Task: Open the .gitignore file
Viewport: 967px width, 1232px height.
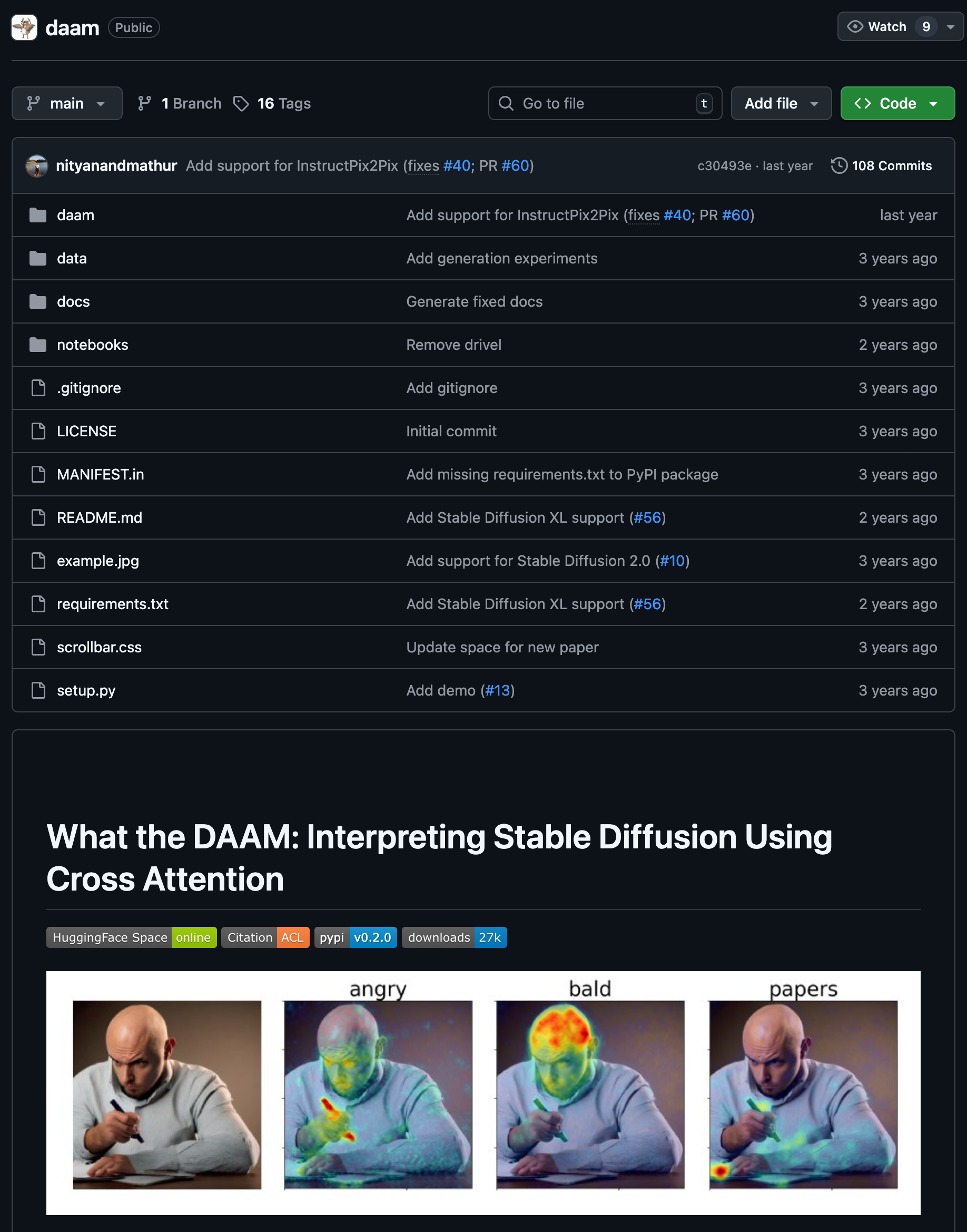Action: point(89,388)
